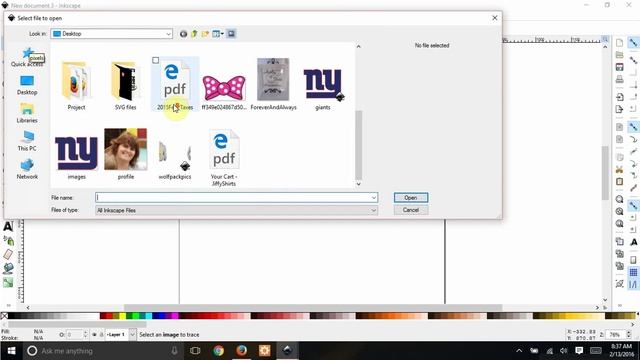Create a new folder in file dialog
The height and width of the screenshot is (360, 640).
pos(205,34)
